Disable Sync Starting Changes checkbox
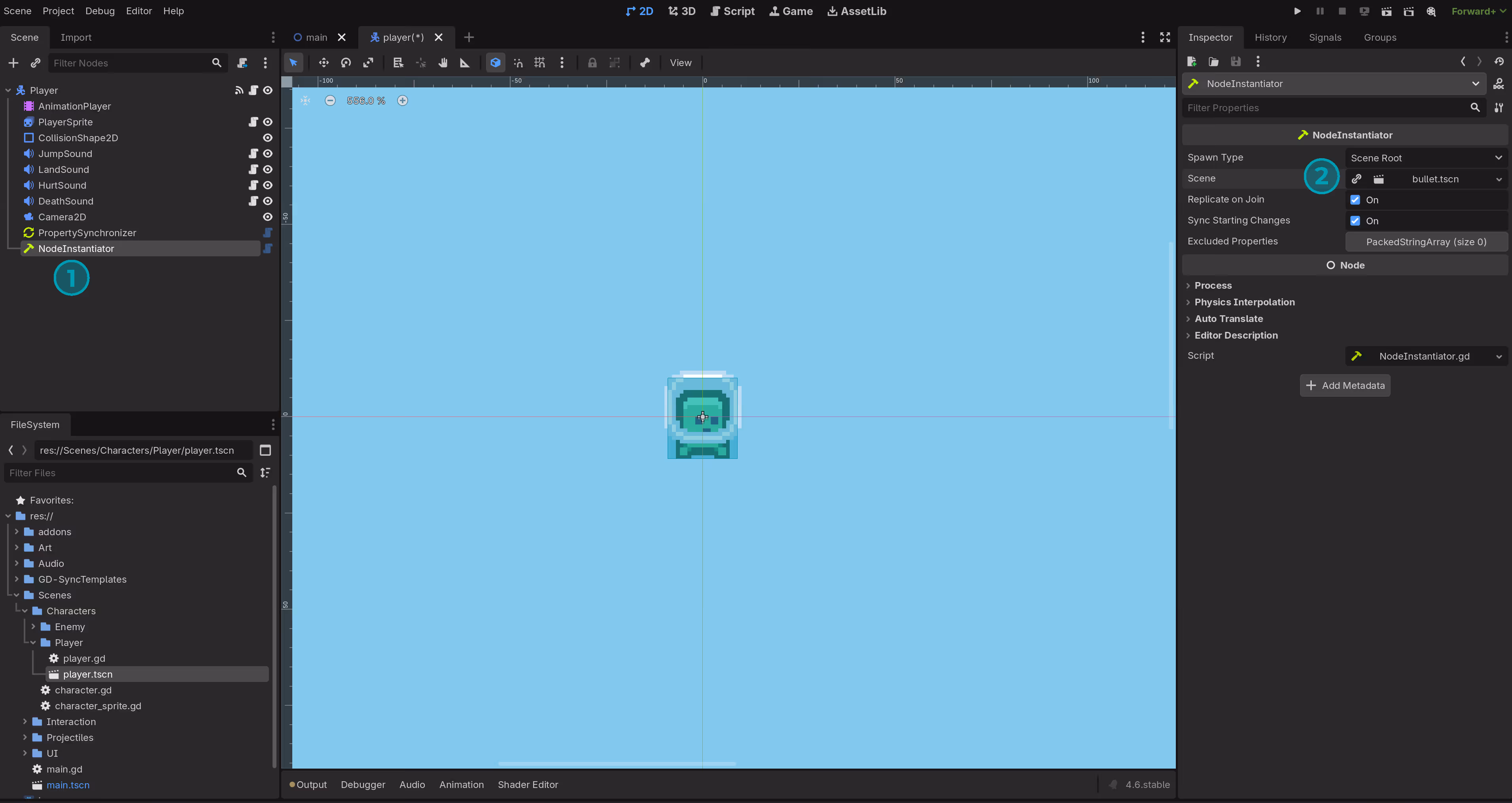This screenshot has width=1512, height=803. tap(1355, 221)
